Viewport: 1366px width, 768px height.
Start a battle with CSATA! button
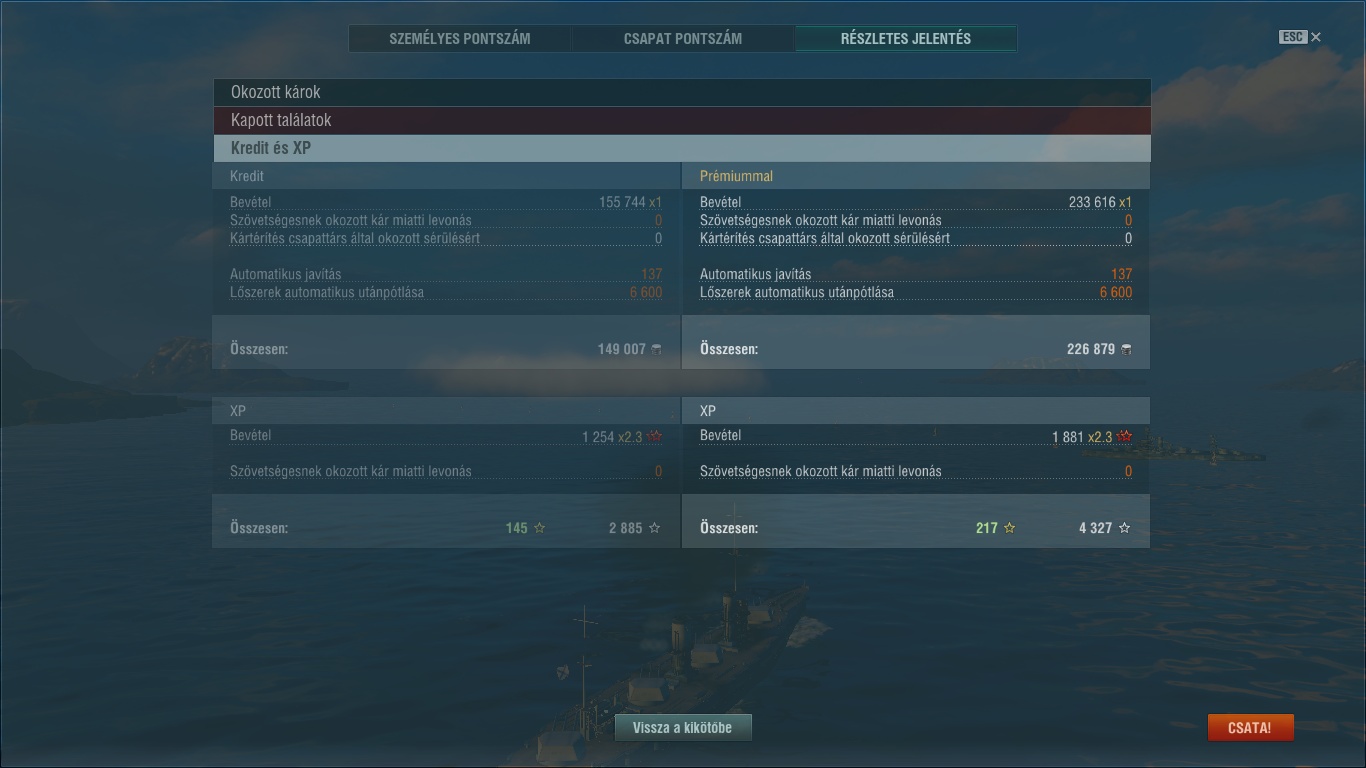tap(1250, 727)
